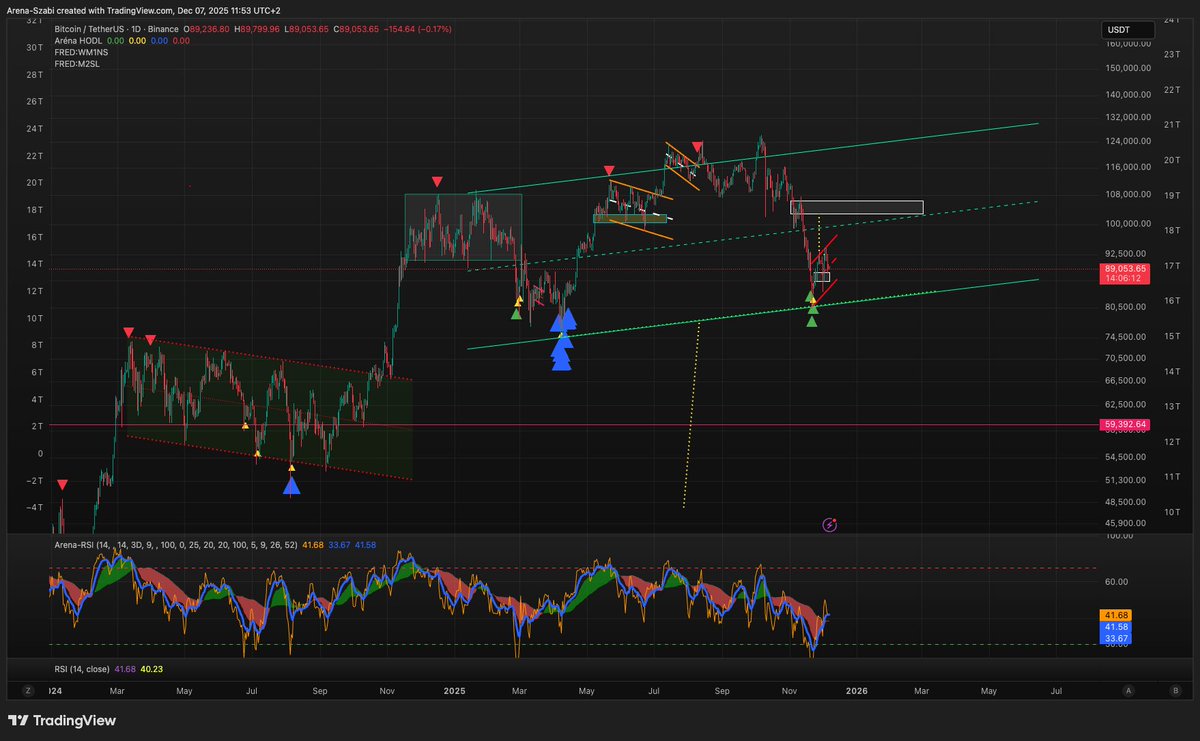Click the 2025 label on time axis

[455, 690]
